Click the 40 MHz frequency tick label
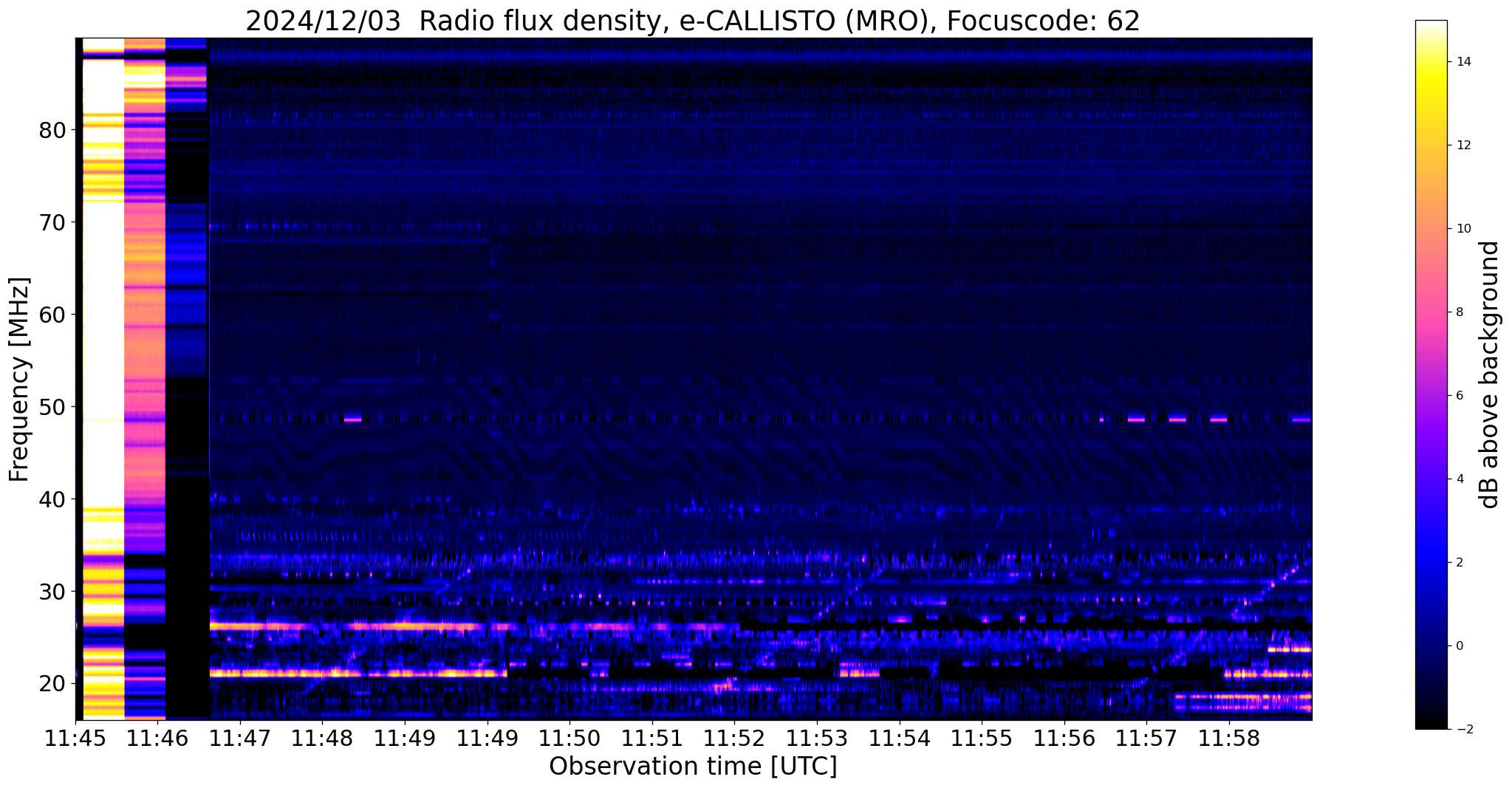This screenshot has width=1512, height=788. point(52,499)
